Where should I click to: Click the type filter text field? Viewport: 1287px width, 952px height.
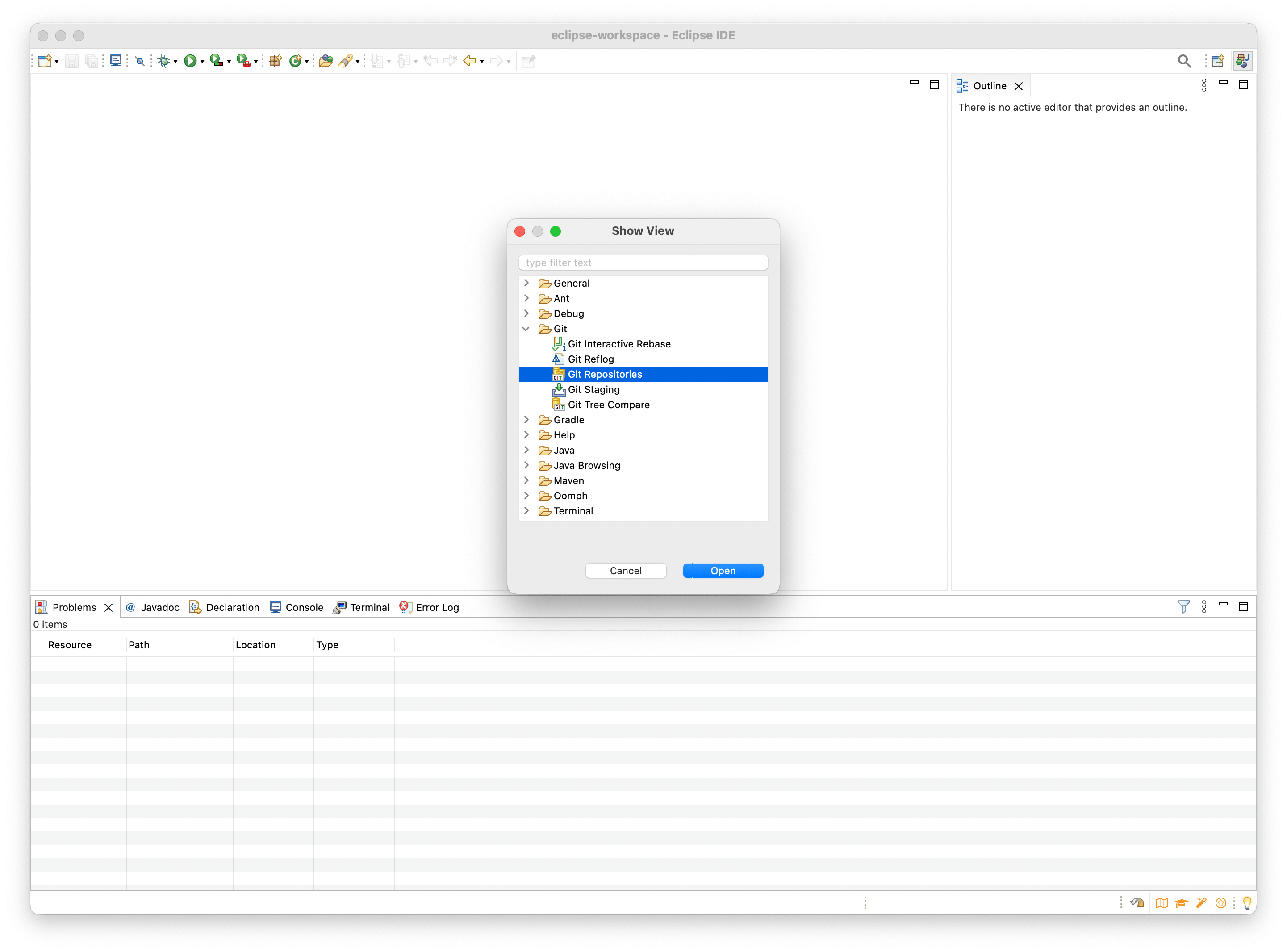tap(643, 263)
